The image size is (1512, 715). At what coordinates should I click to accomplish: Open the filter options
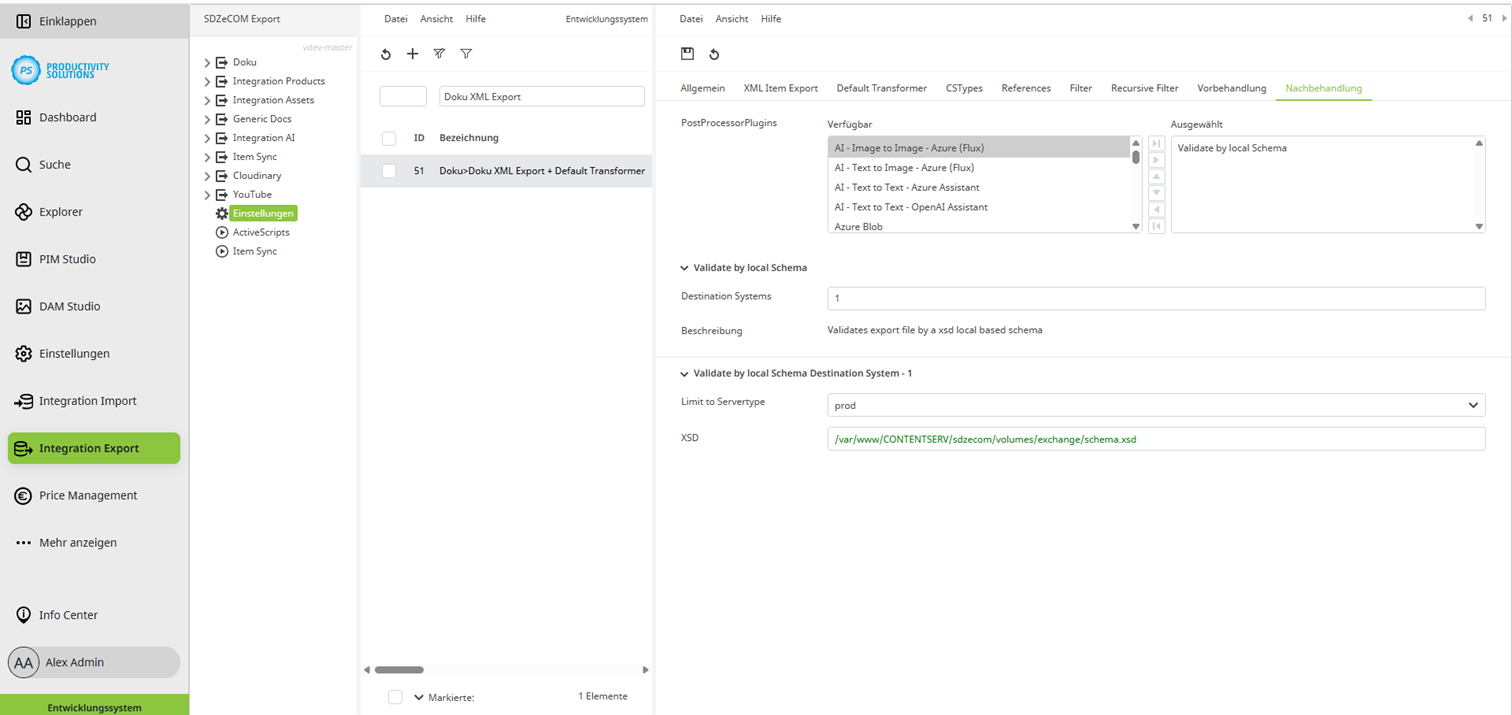tap(466, 54)
